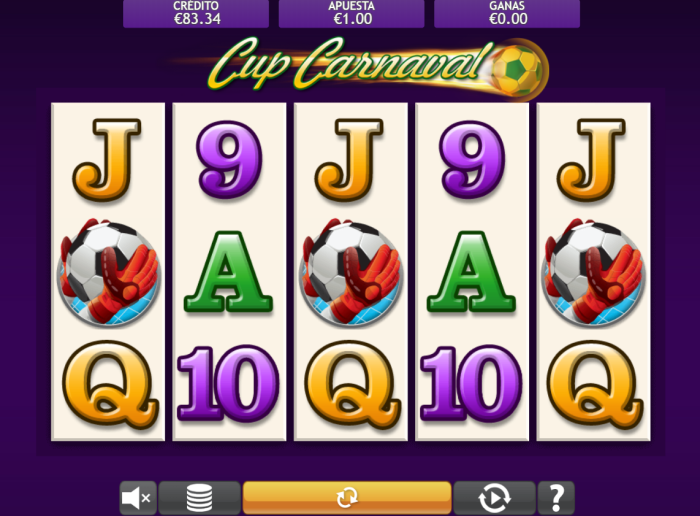Click the CRÉDITO balance panel

[x=196, y=13]
